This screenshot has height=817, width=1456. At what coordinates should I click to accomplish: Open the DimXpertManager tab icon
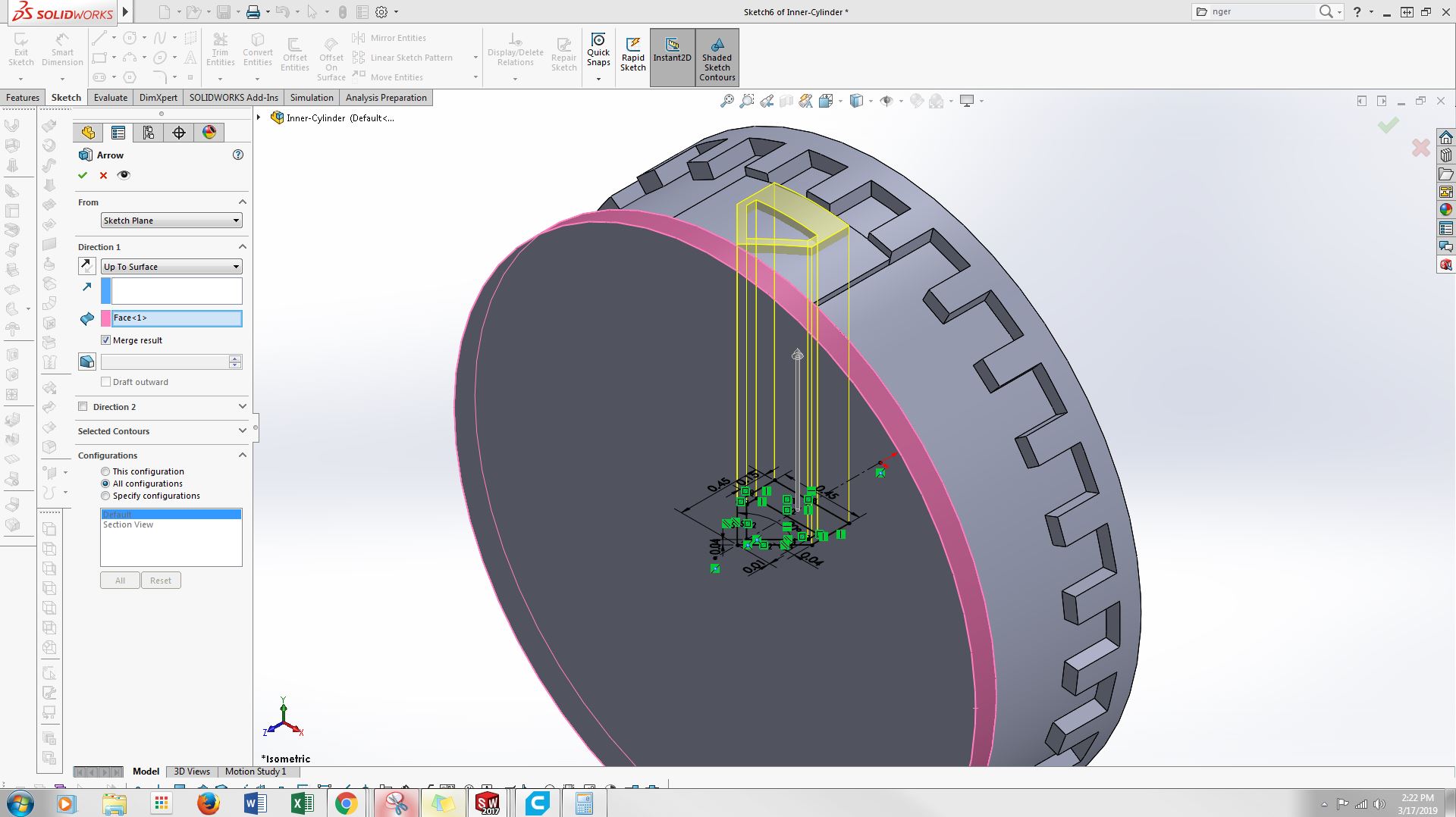click(179, 133)
